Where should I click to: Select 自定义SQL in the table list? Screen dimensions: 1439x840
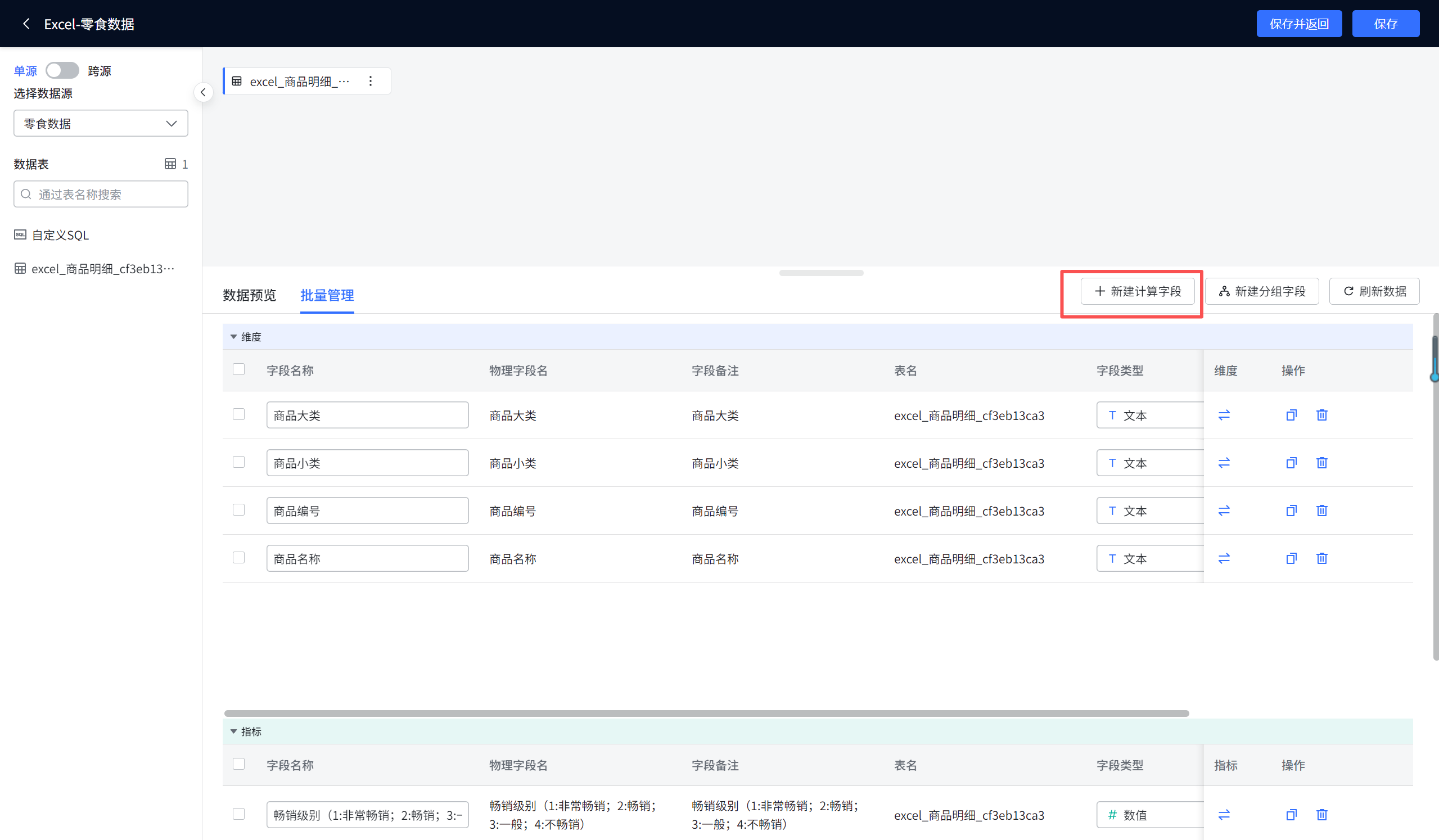point(60,235)
